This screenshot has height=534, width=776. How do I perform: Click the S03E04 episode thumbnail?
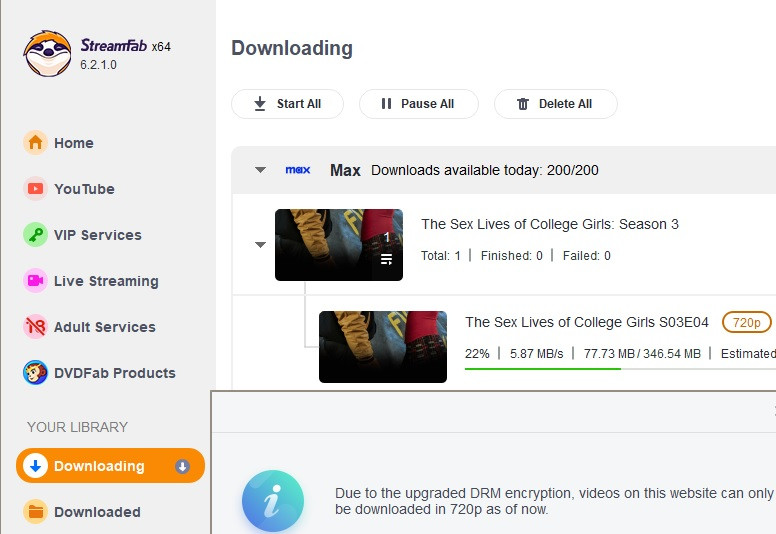click(x=383, y=347)
